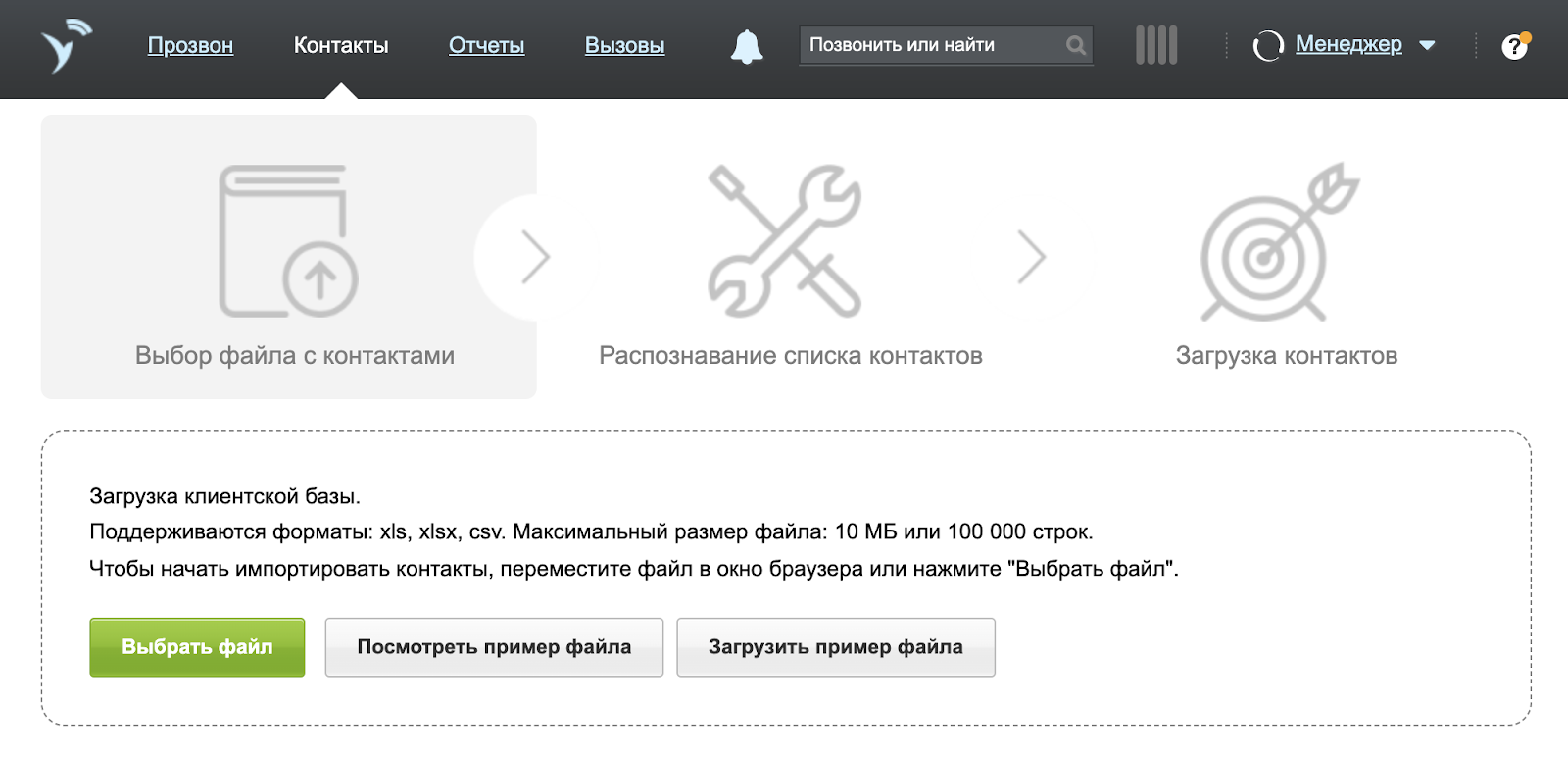Click Загрузить пример файла button
The image size is (1568, 759).
tap(836, 647)
